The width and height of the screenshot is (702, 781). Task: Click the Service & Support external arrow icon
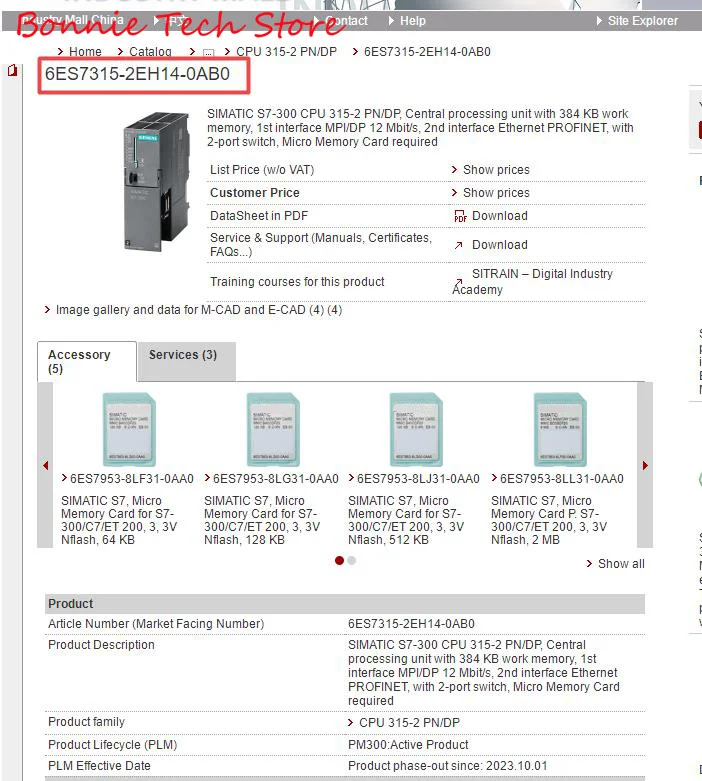[x=458, y=245]
